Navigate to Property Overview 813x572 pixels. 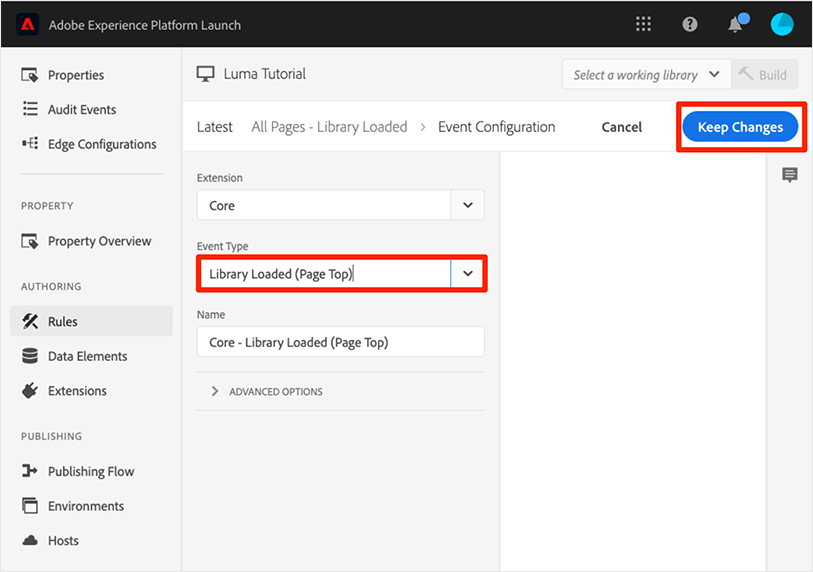[x=100, y=241]
